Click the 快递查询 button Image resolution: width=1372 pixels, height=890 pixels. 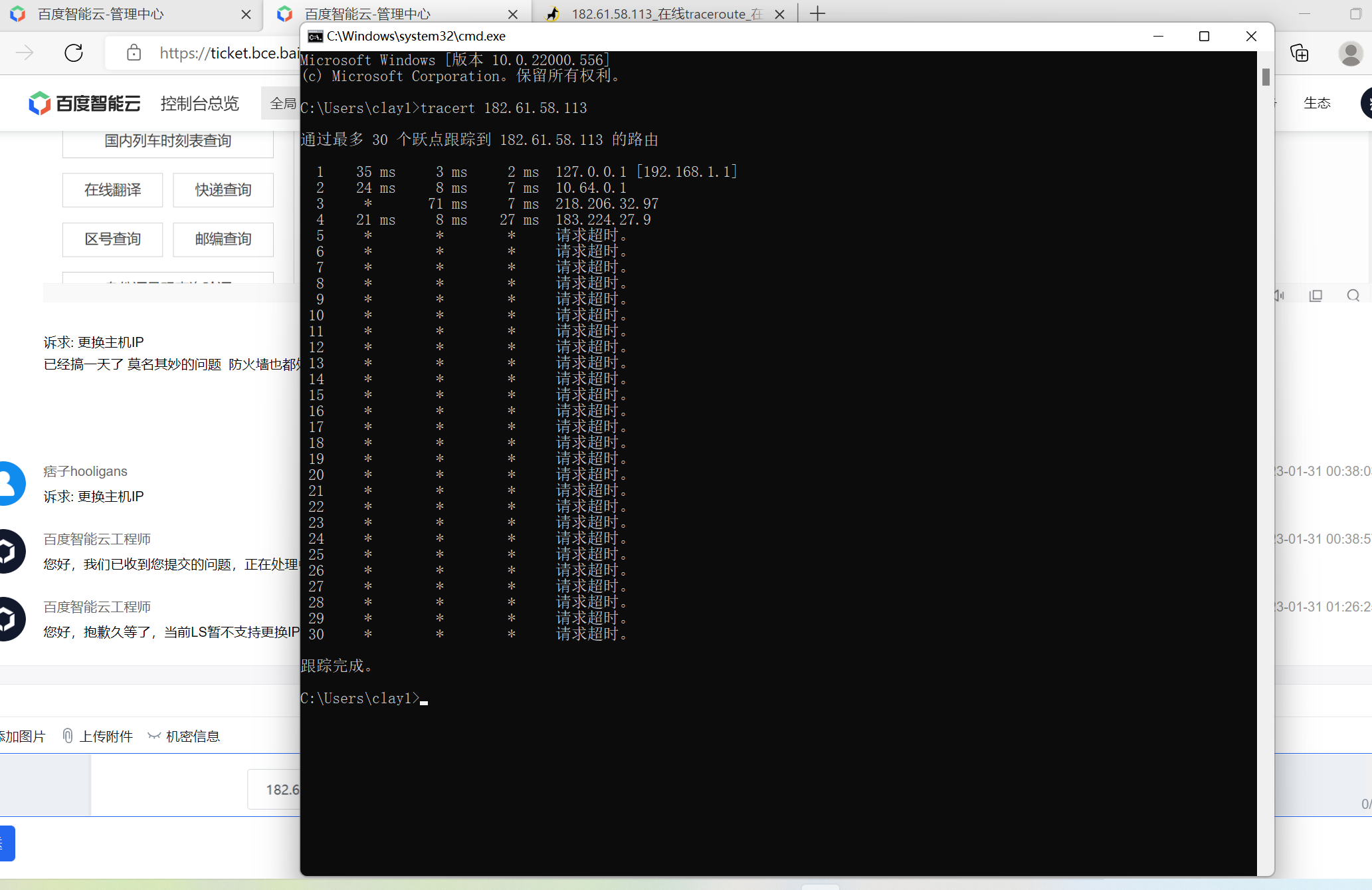223,190
